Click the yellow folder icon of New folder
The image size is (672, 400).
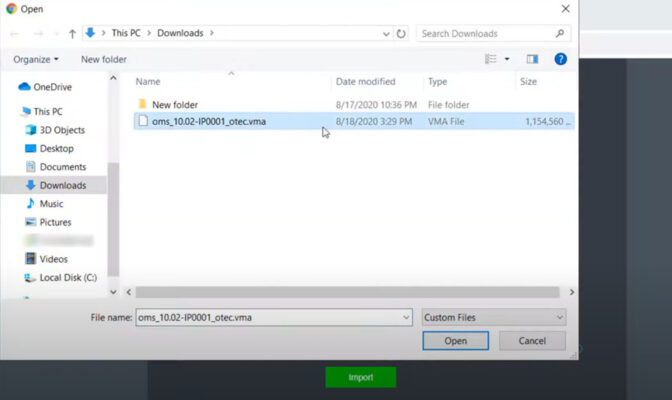(x=143, y=104)
